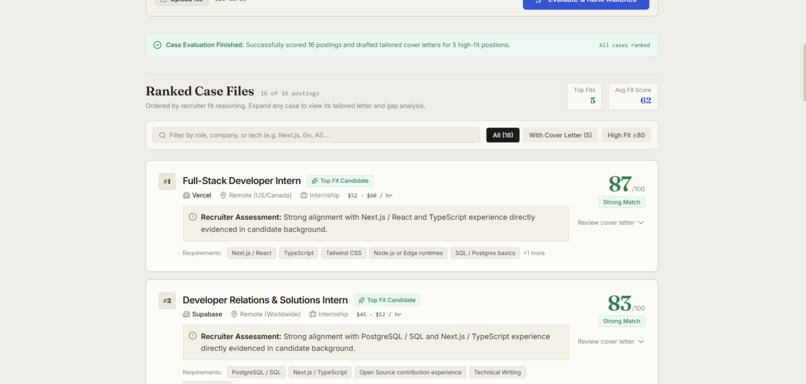Click the building icon next to Supabase
The width and height of the screenshot is (806, 384).
[x=186, y=314]
